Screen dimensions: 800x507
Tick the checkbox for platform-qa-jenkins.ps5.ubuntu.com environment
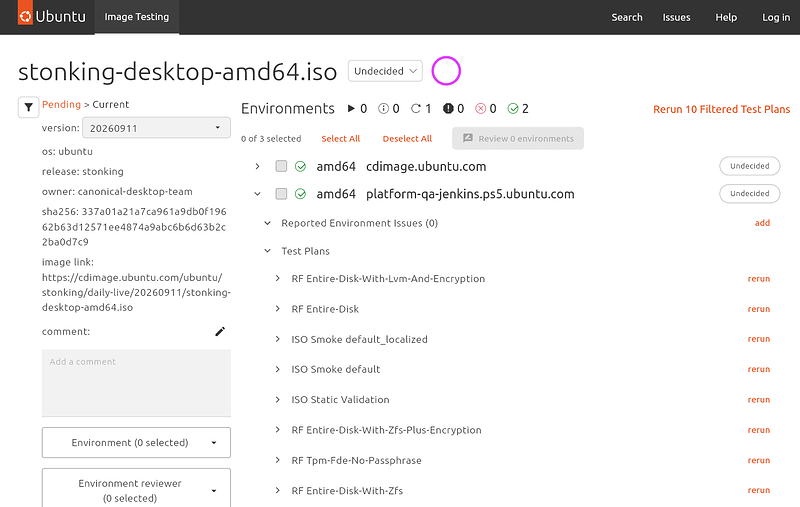coord(281,194)
